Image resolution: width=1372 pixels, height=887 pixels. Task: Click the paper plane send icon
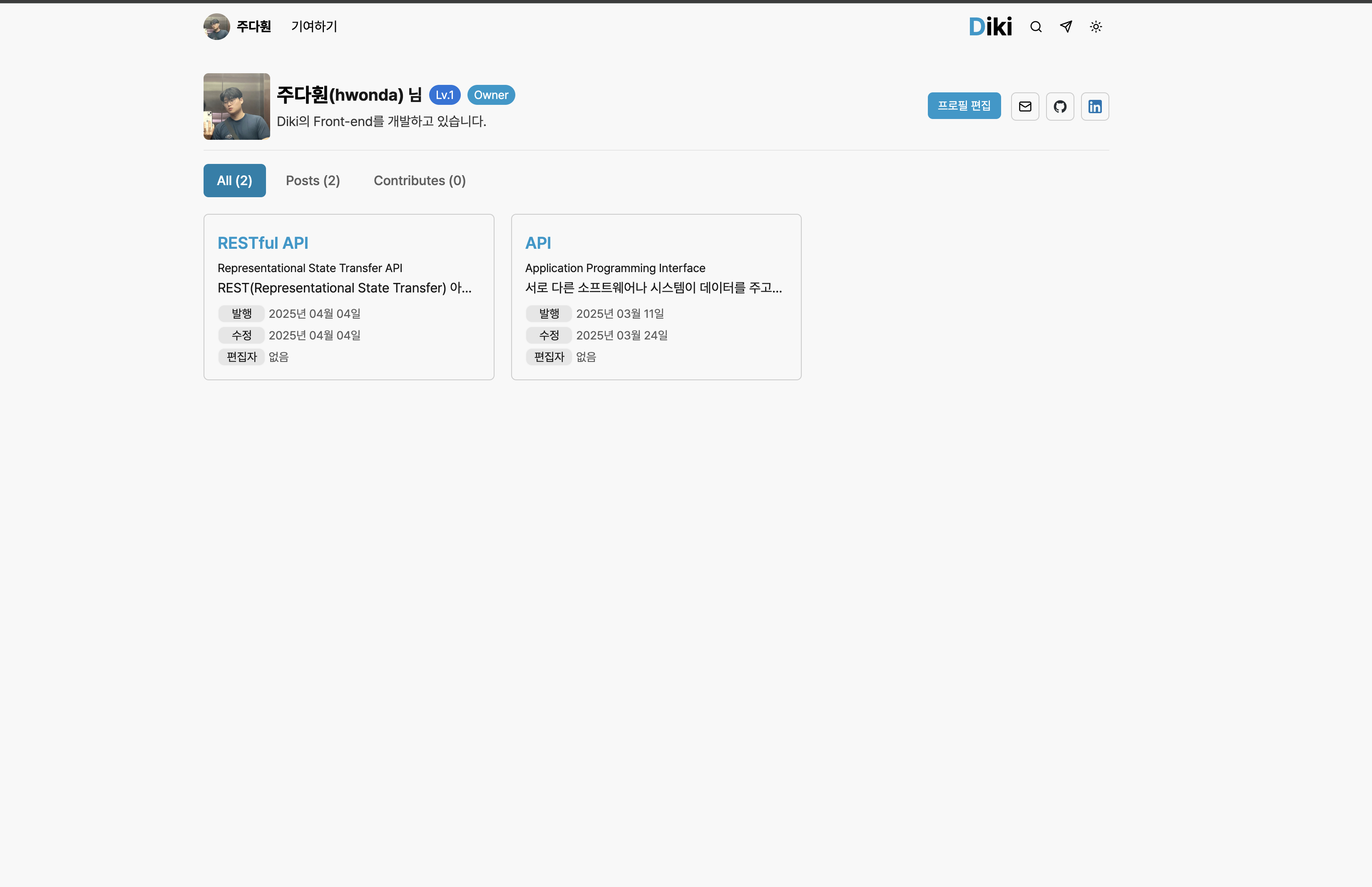point(1066,27)
